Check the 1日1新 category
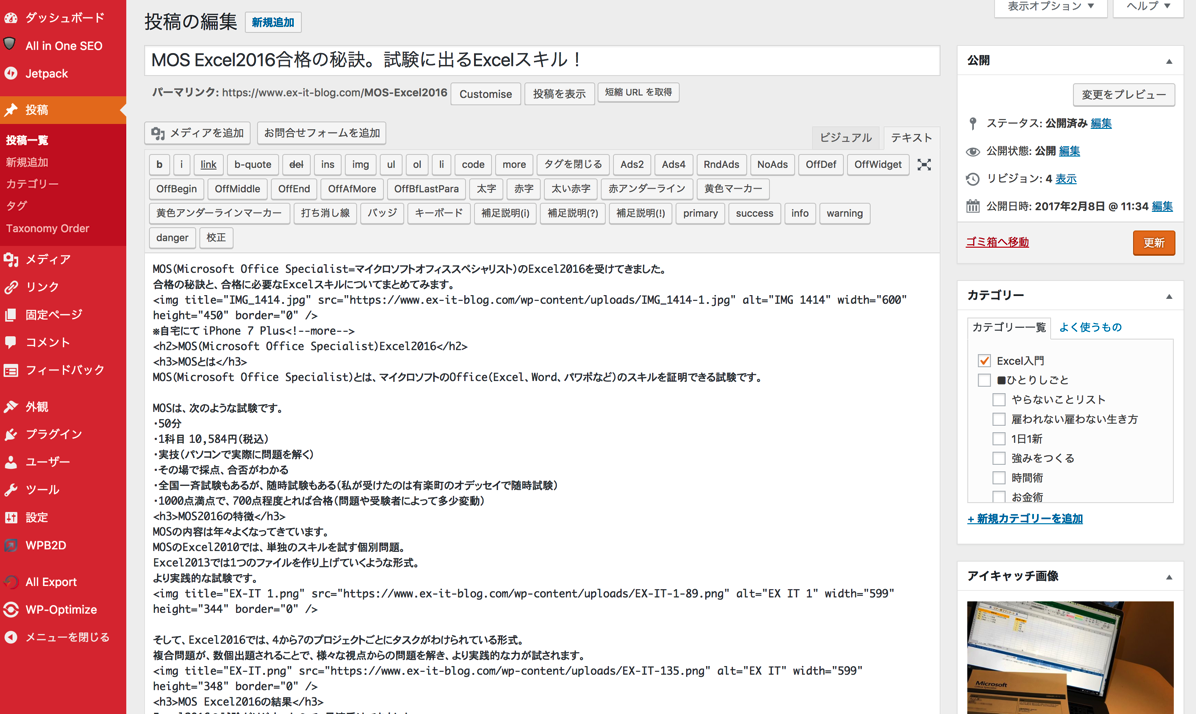This screenshot has height=714, width=1196. (998, 439)
